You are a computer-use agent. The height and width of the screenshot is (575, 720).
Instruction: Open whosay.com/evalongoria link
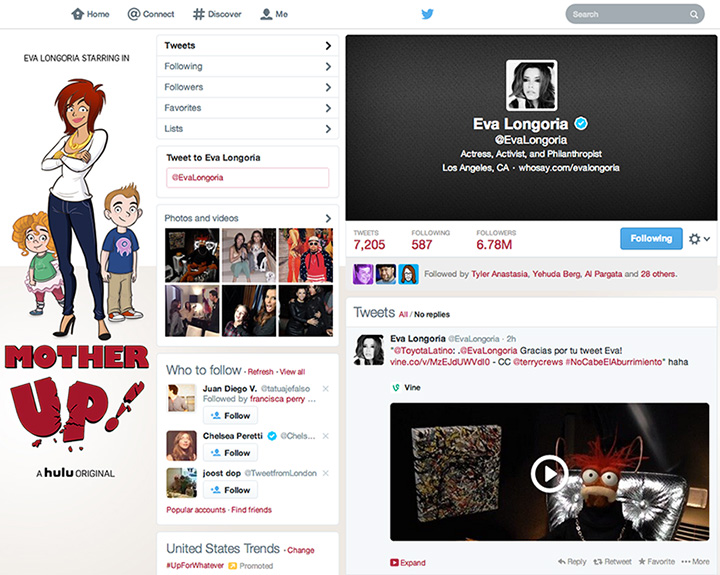click(x=569, y=168)
